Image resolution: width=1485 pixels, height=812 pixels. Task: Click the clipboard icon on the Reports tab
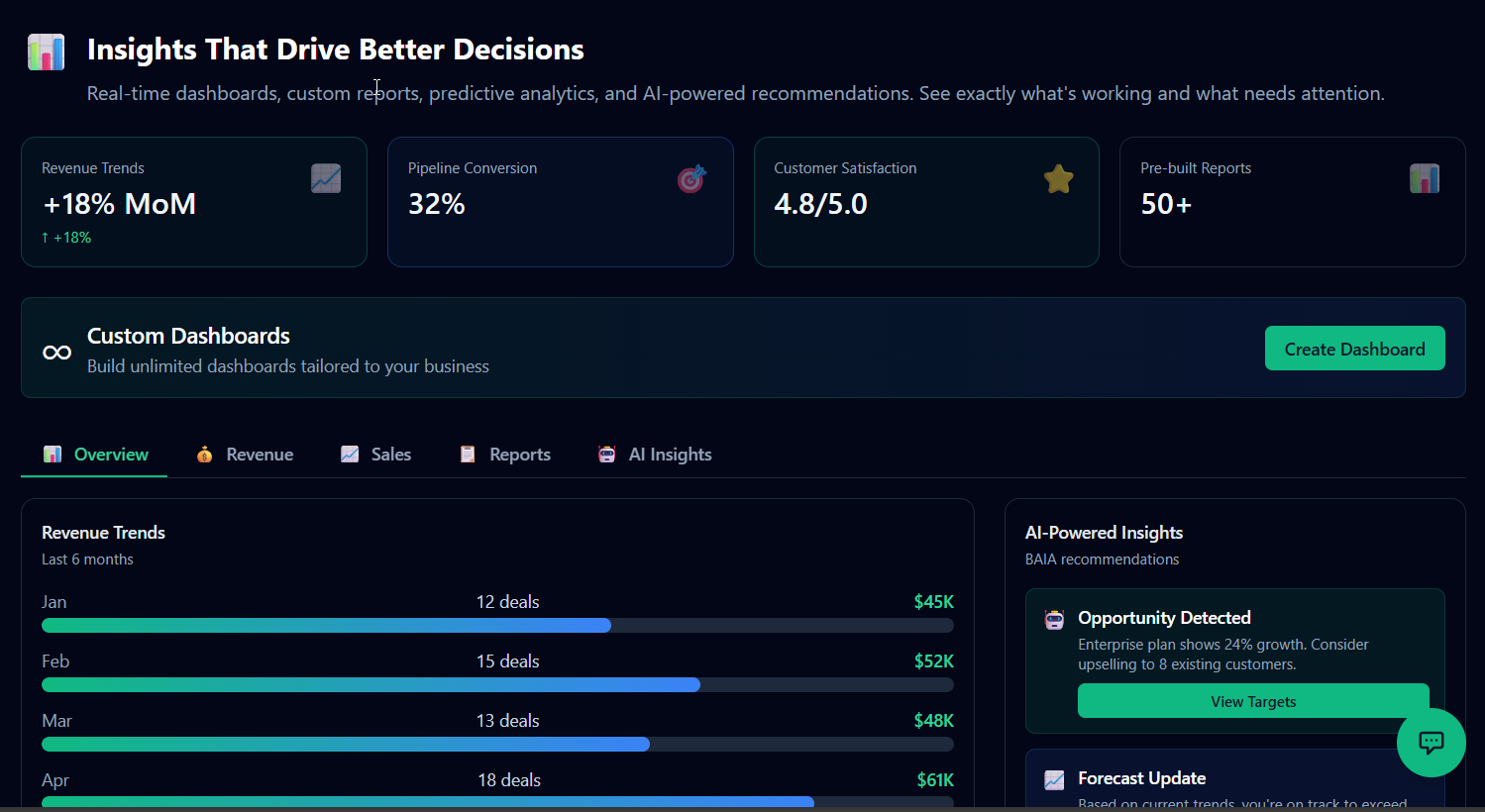pos(467,454)
